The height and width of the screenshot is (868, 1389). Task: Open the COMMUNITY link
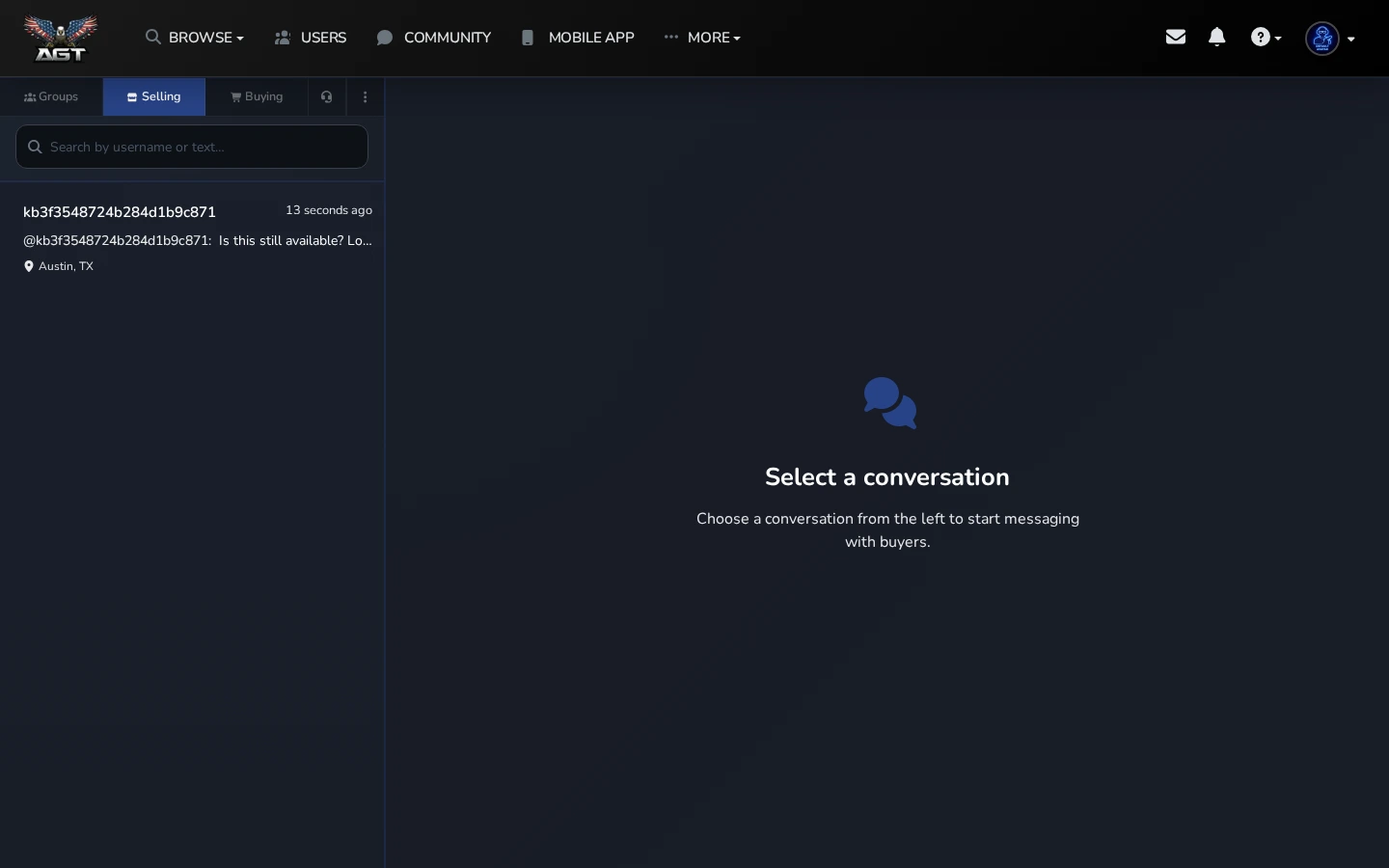[434, 38]
